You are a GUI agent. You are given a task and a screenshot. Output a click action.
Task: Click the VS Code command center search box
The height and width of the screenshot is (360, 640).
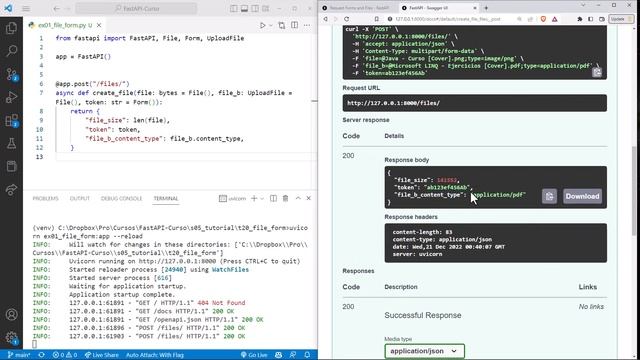pyautogui.click(x=136, y=9)
